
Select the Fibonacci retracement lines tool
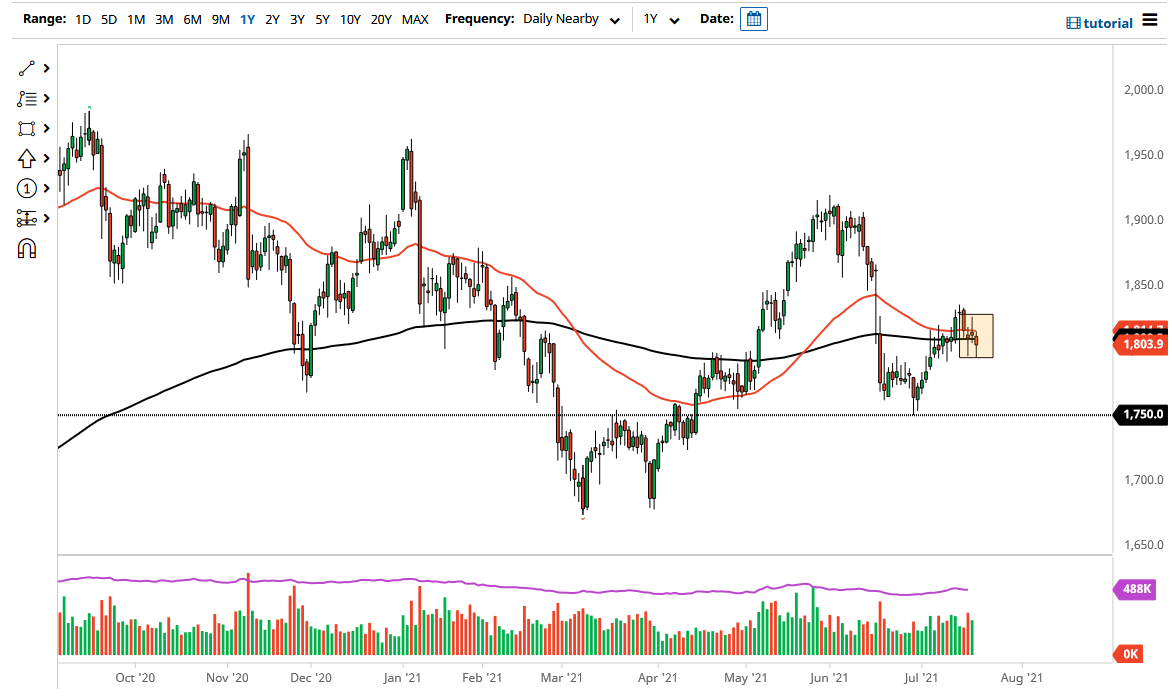coord(26,99)
